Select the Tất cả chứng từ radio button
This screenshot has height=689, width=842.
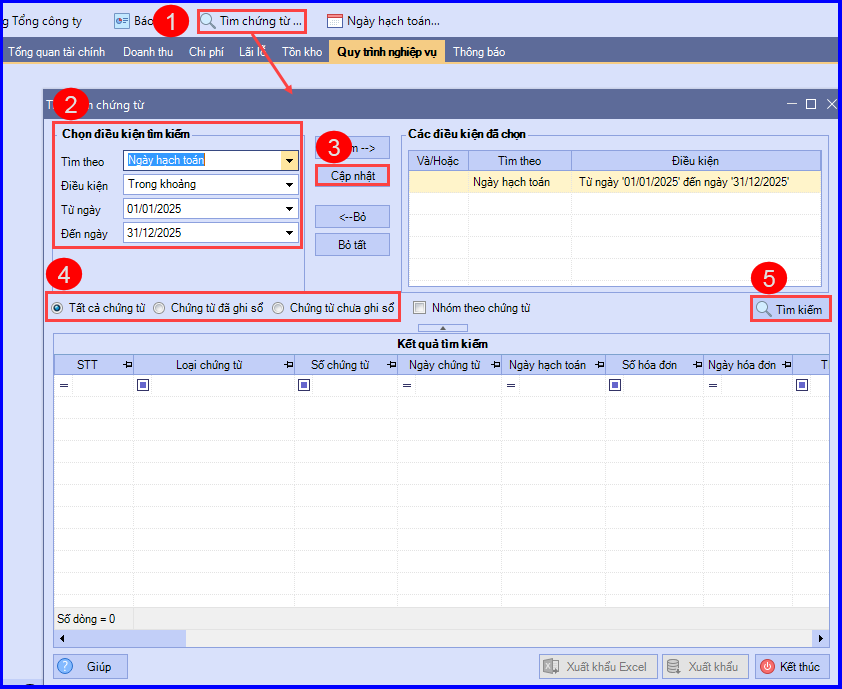[56, 308]
